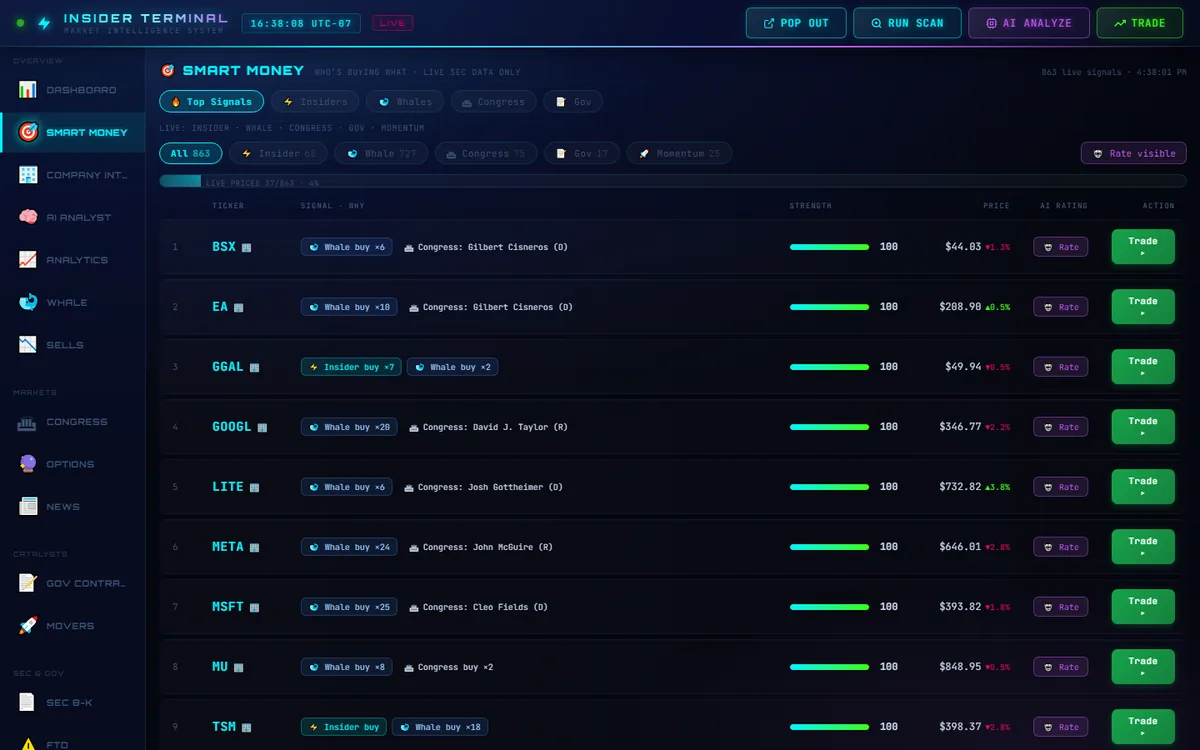
Task: Open the Congress building icon under Markets
Action: coord(28,422)
